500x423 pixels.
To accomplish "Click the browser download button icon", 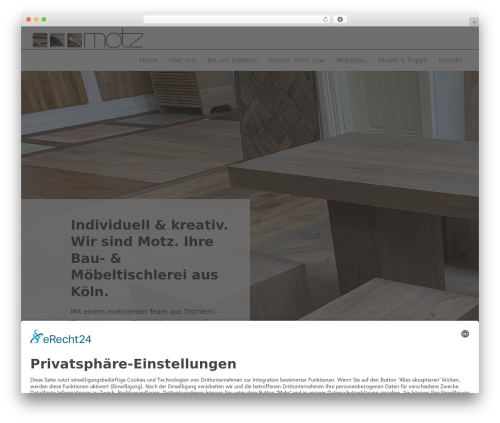I will coord(340,20).
